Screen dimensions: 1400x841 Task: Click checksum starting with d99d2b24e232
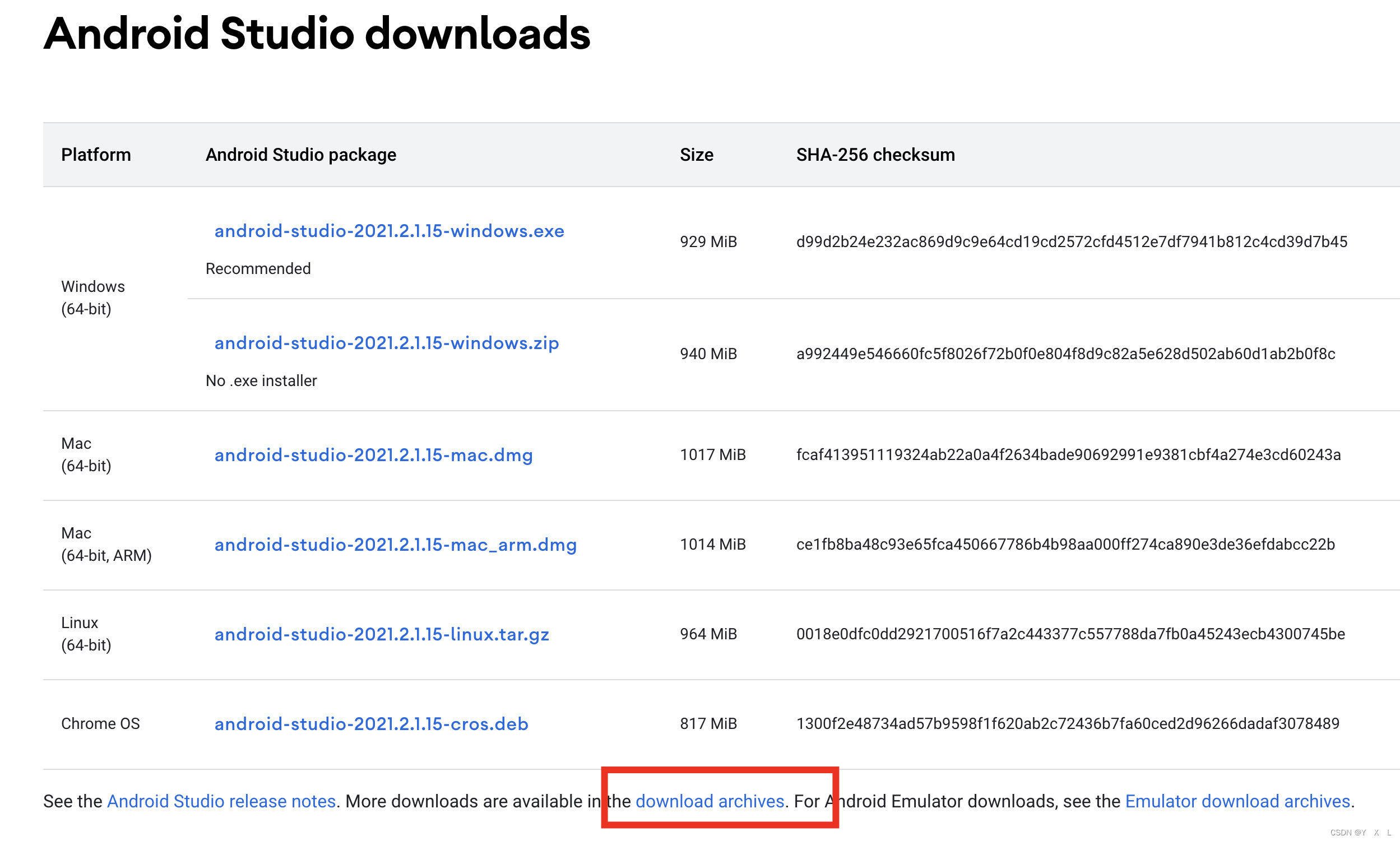point(1071,242)
